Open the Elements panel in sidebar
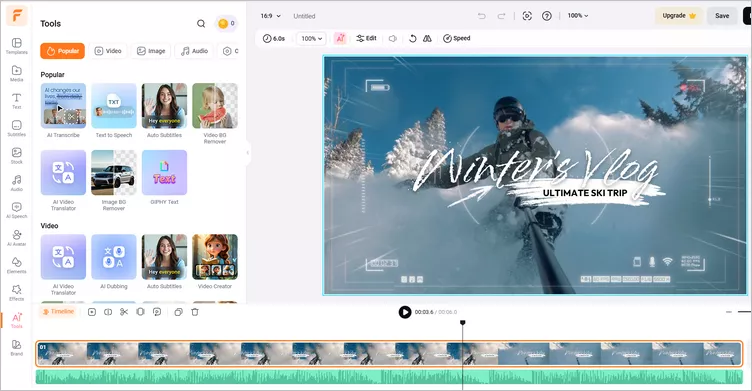Viewport: 752px width, 391px height. pos(17,265)
